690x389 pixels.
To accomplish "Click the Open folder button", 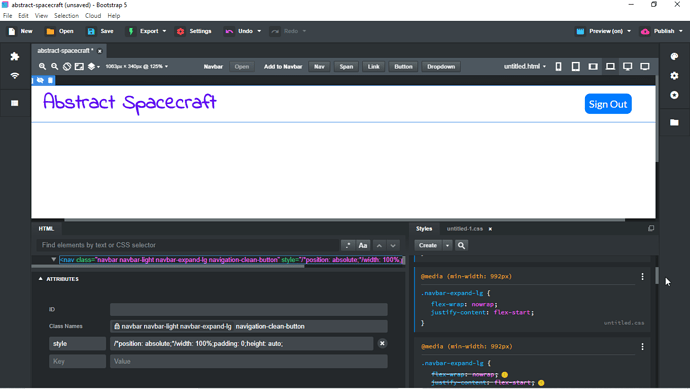I will [60, 31].
